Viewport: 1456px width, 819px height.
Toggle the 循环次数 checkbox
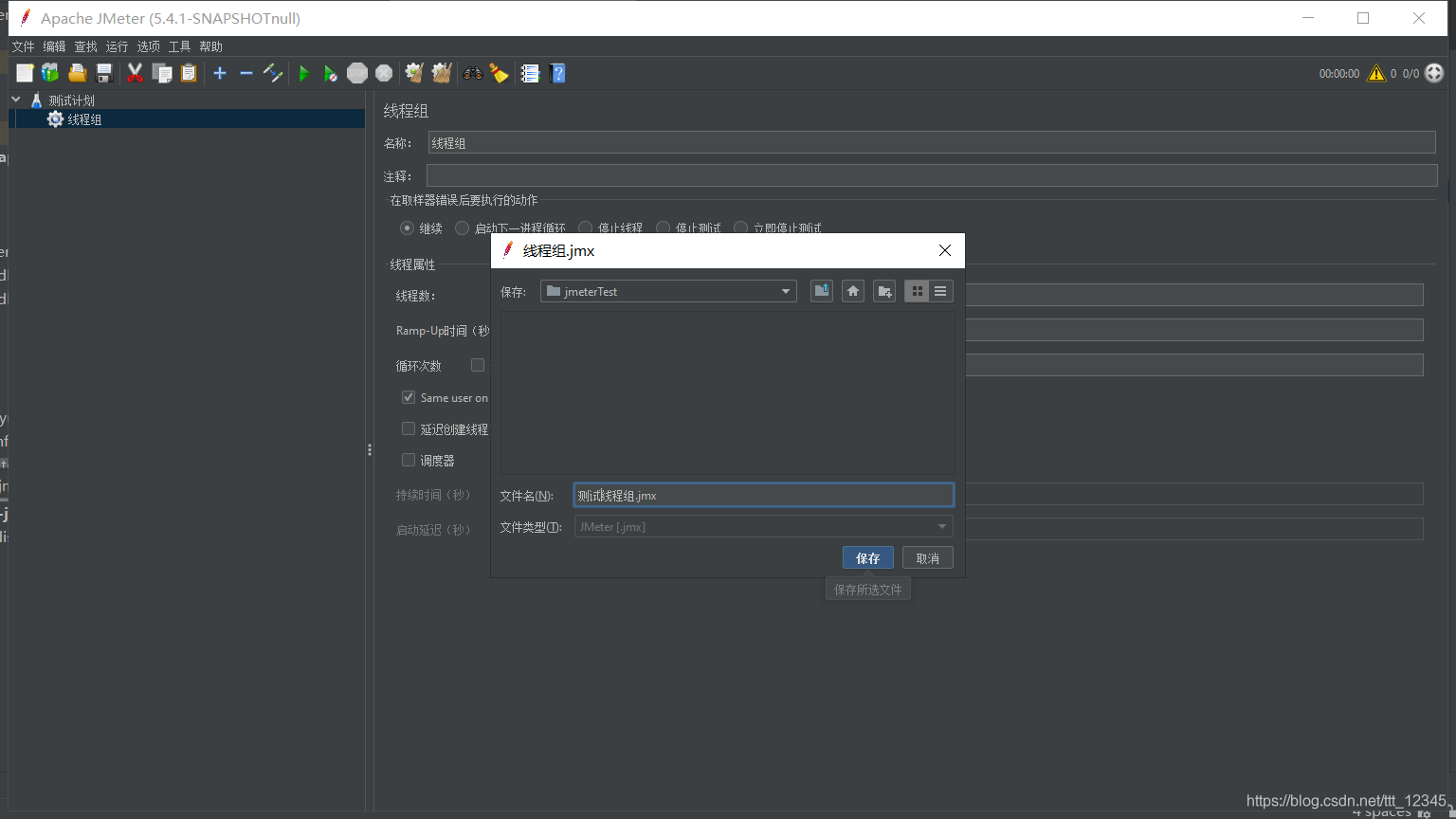[x=478, y=365]
